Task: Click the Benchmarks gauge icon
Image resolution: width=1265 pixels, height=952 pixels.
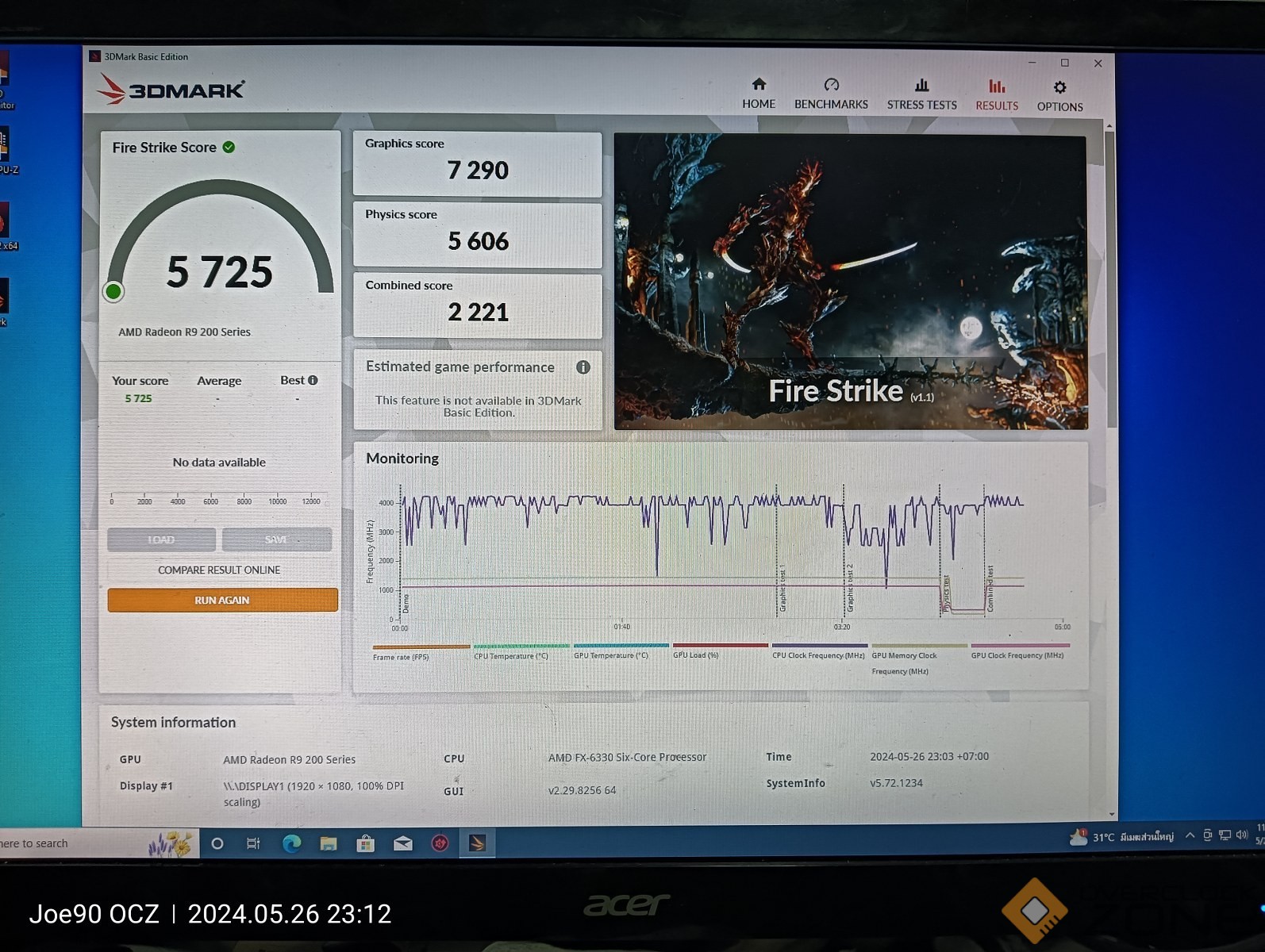Action: pyautogui.click(x=831, y=84)
